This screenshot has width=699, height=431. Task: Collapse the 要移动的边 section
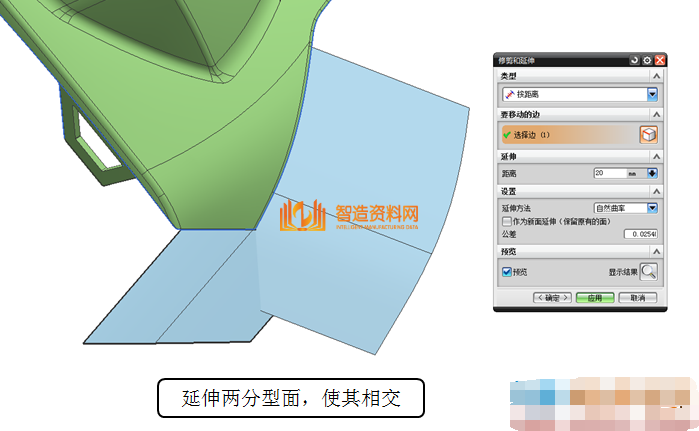[656, 115]
